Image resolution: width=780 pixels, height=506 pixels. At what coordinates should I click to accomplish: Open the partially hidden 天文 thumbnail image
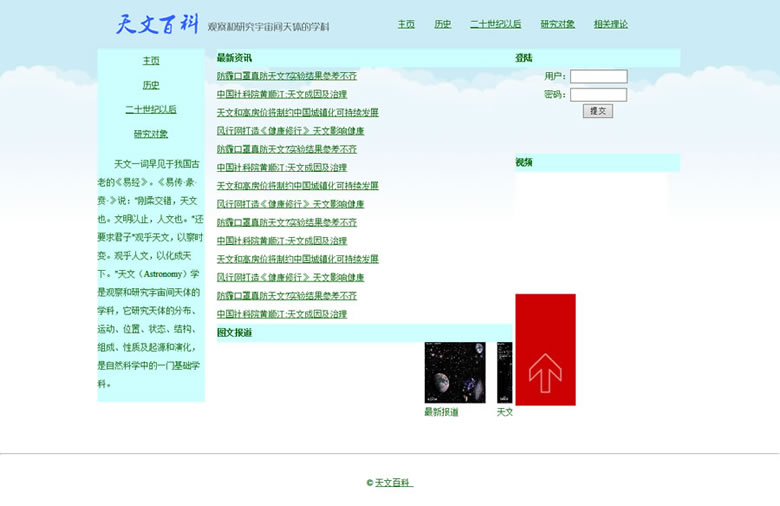[x=504, y=372]
